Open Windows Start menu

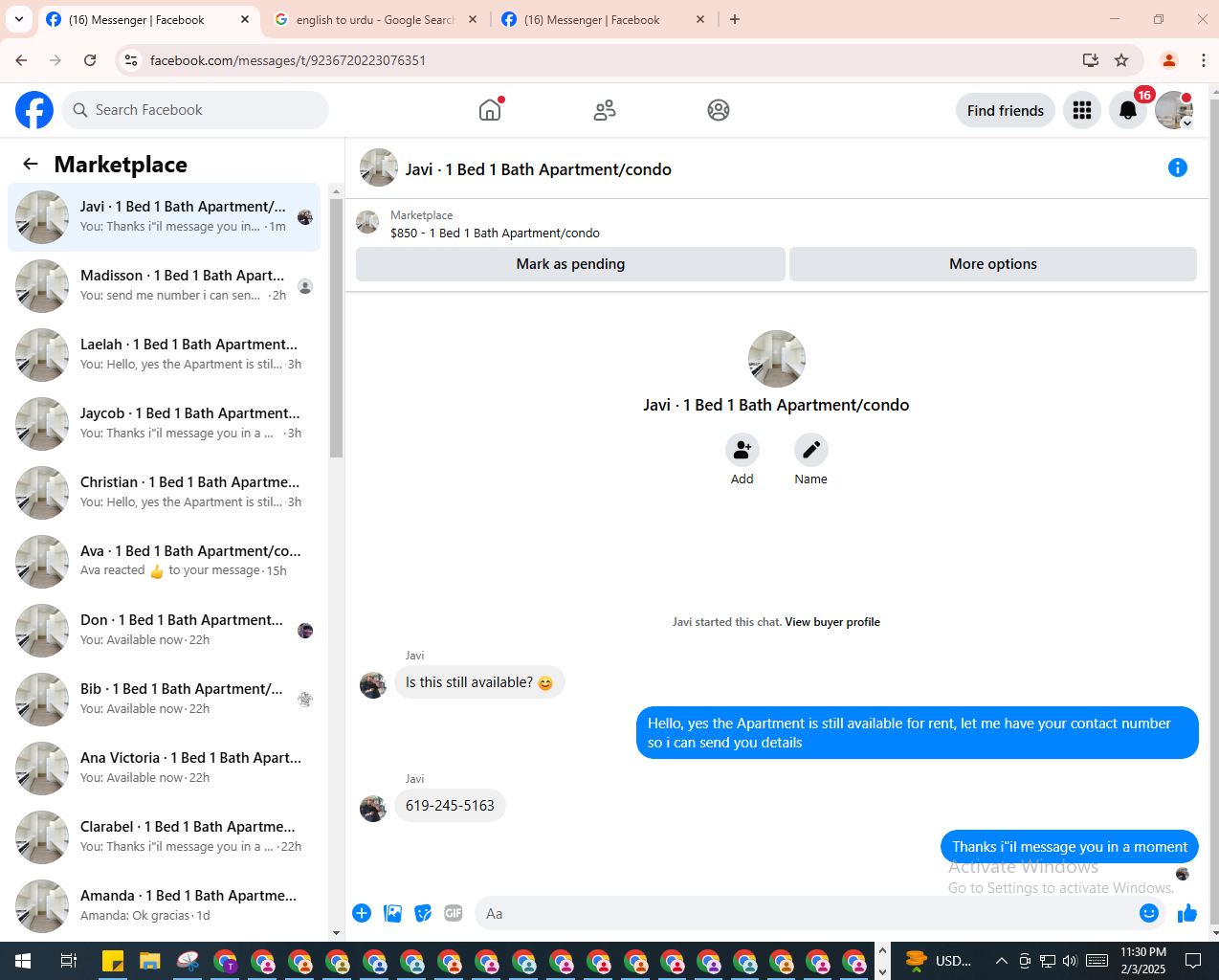click(23, 961)
